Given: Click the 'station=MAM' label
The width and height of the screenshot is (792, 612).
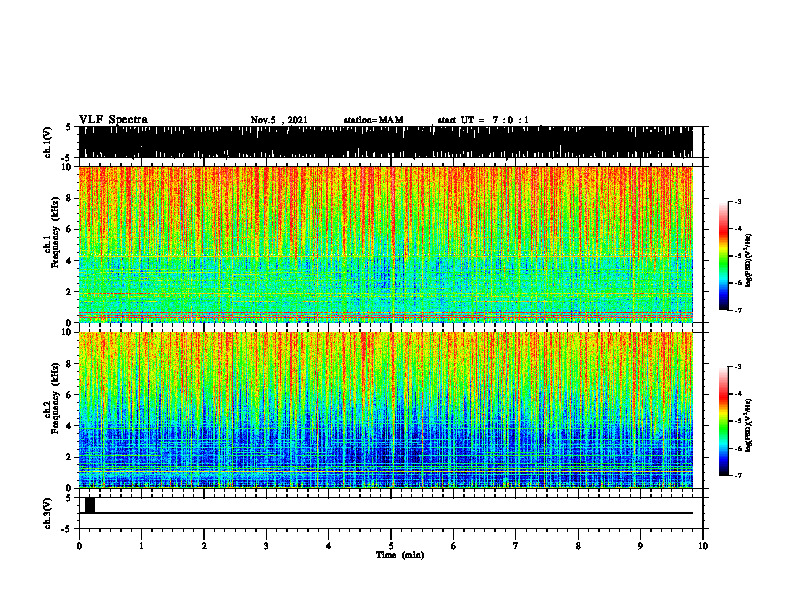Looking at the screenshot, I should [373, 120].
